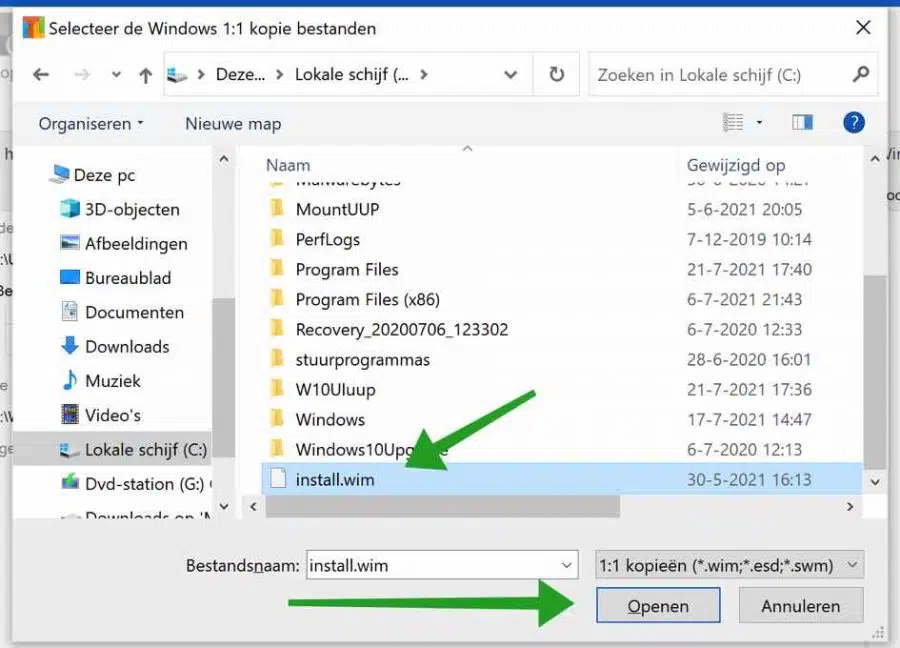Screen dimensions: 900x648
Task: Select the W10UIuup folder
Action: pos(335,389)
